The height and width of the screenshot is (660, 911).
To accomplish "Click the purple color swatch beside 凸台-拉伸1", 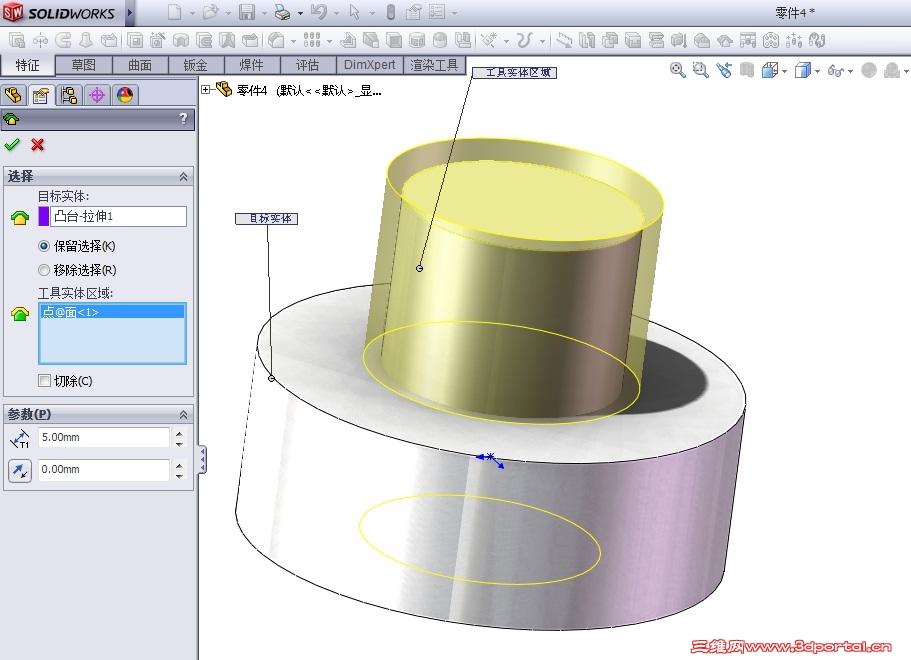I will pos(44,216).
